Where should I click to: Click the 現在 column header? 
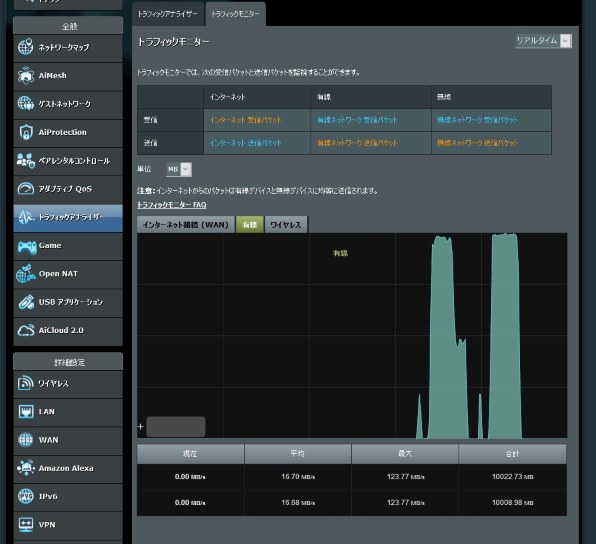tap(190, 454)
